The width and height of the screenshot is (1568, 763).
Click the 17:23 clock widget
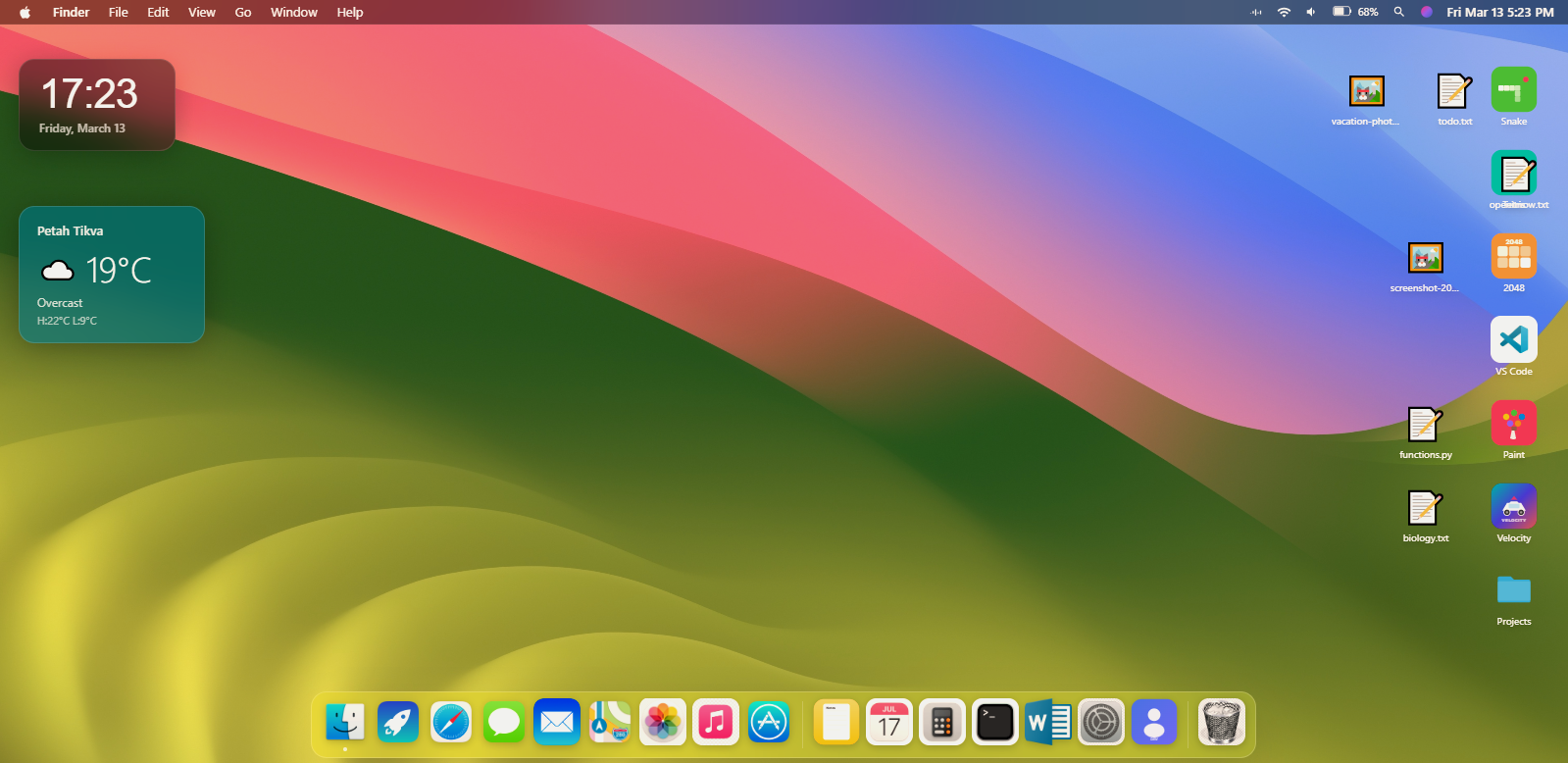(97, 105)
